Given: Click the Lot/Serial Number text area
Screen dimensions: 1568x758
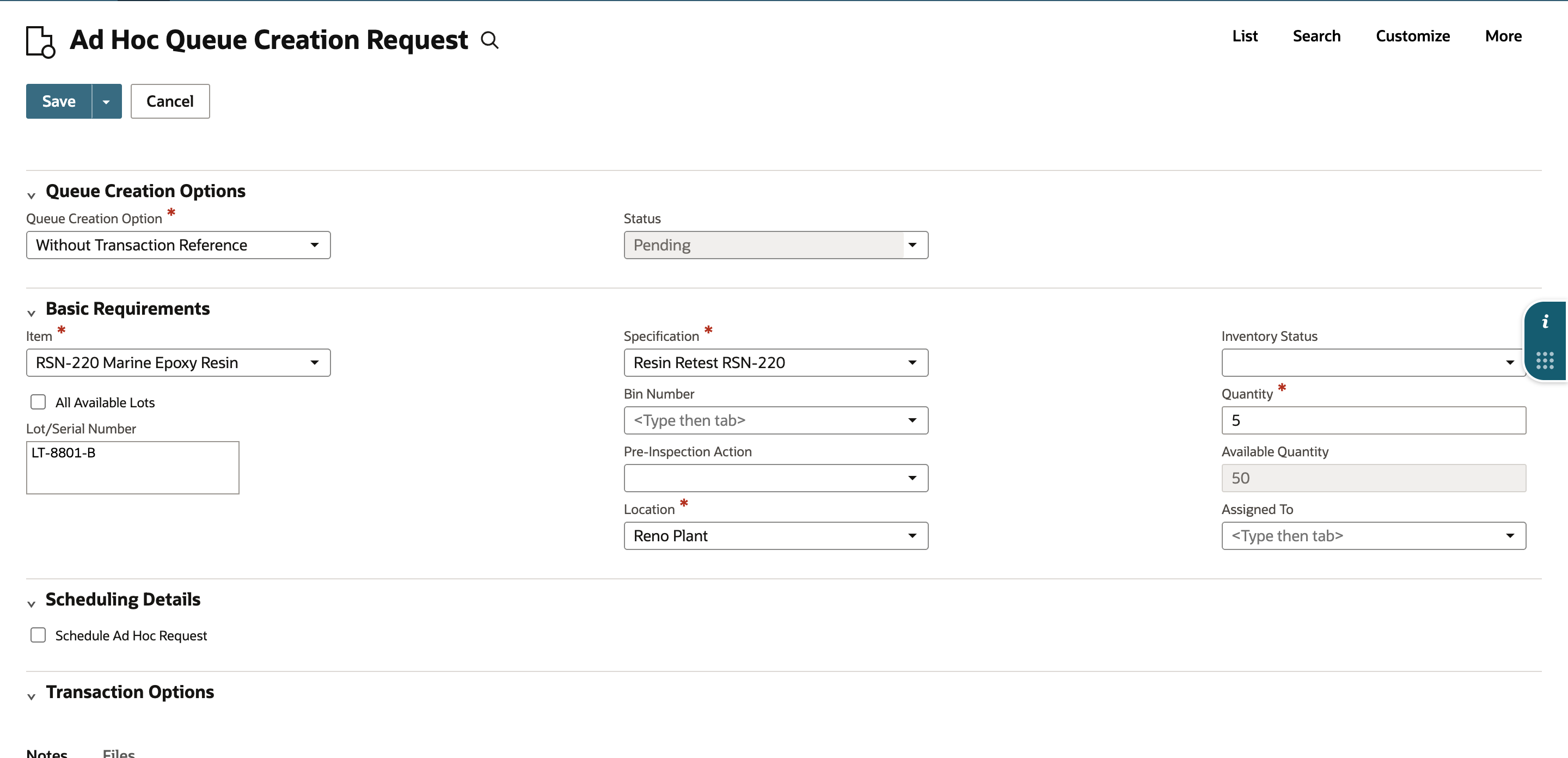Looking at the screenshot, I should (133, 468).
